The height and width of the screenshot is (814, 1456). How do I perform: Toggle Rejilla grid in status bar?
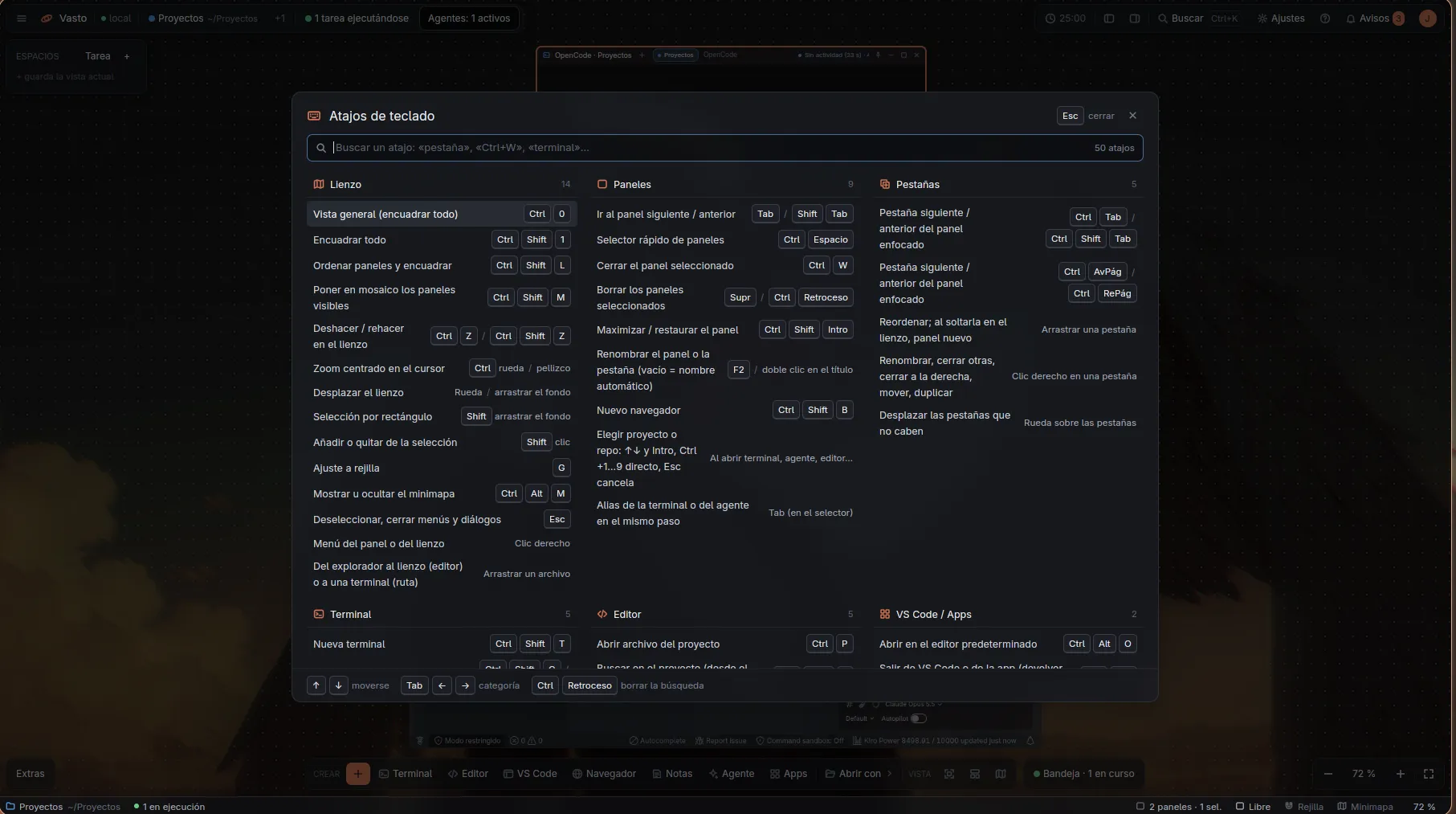point(1304,807)
